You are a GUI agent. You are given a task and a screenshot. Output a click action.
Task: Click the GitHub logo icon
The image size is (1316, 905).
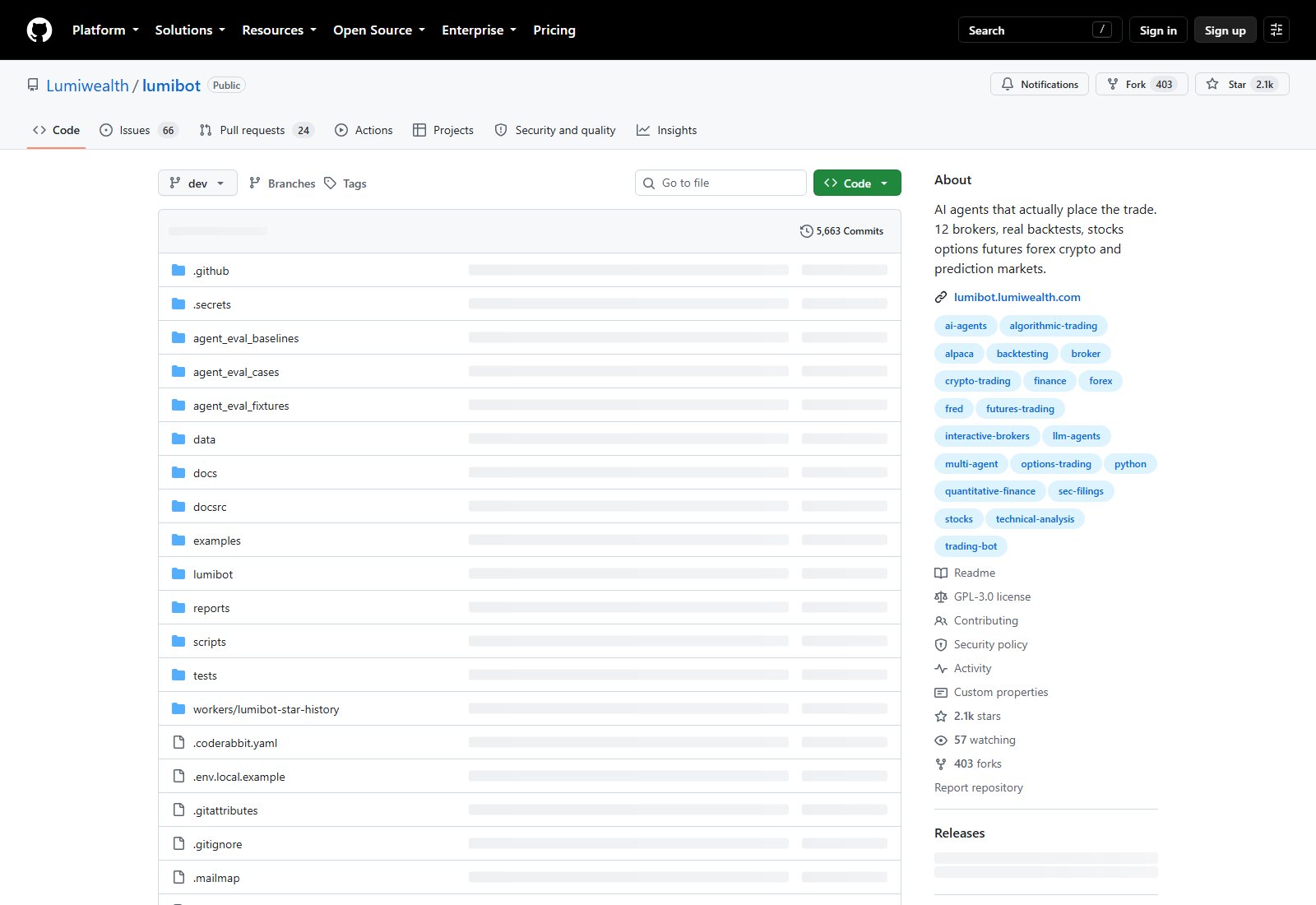pos(39,30)
